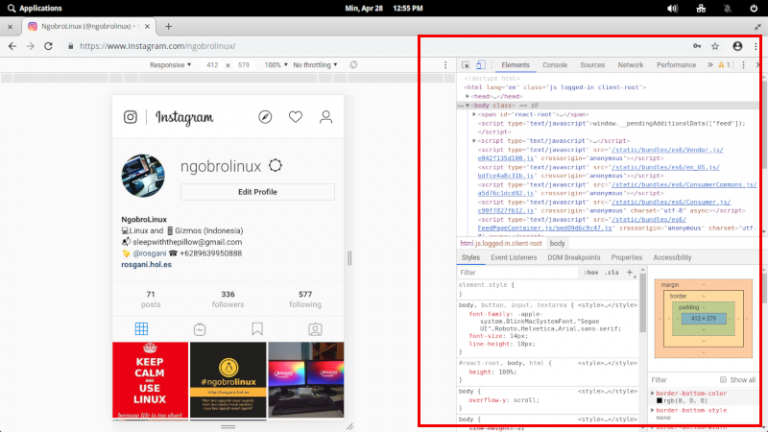Screen dimensions: 768x432
Task: Open the Responsive device dropdown
Action: coord(170,65)
